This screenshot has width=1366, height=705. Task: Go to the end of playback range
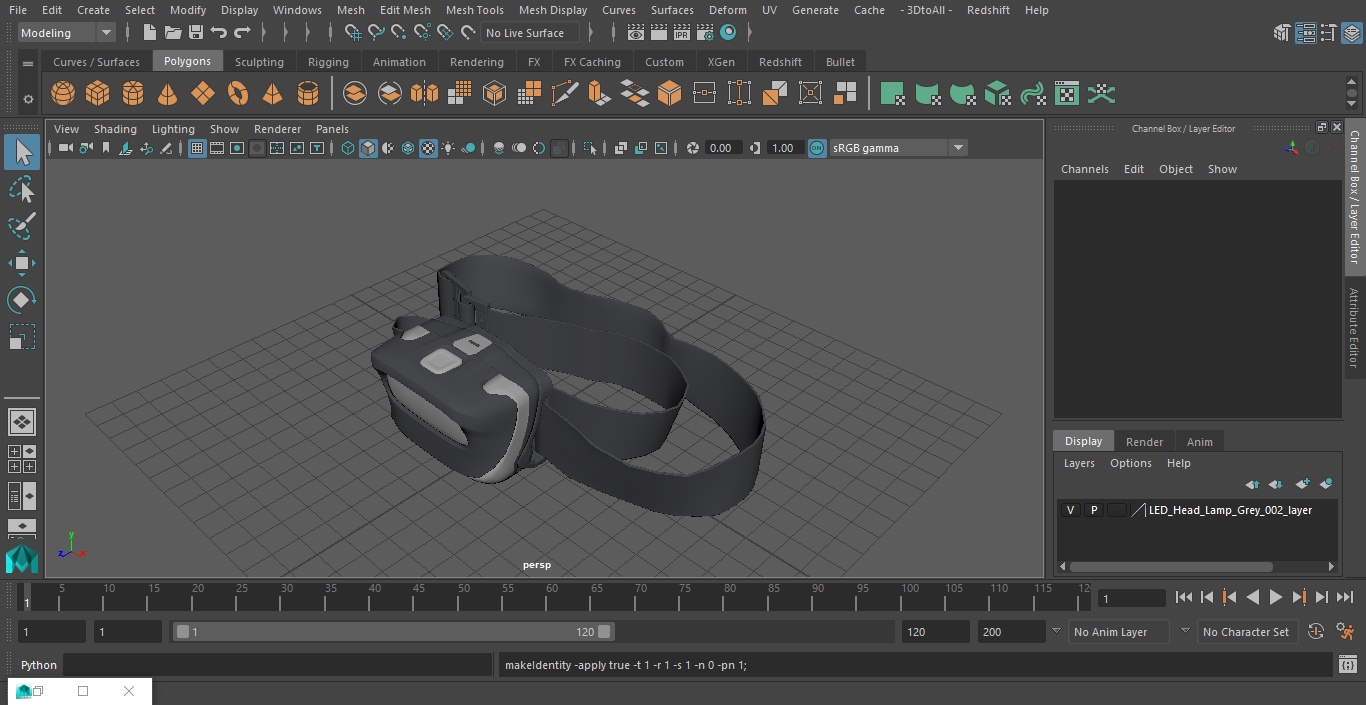1345,597
